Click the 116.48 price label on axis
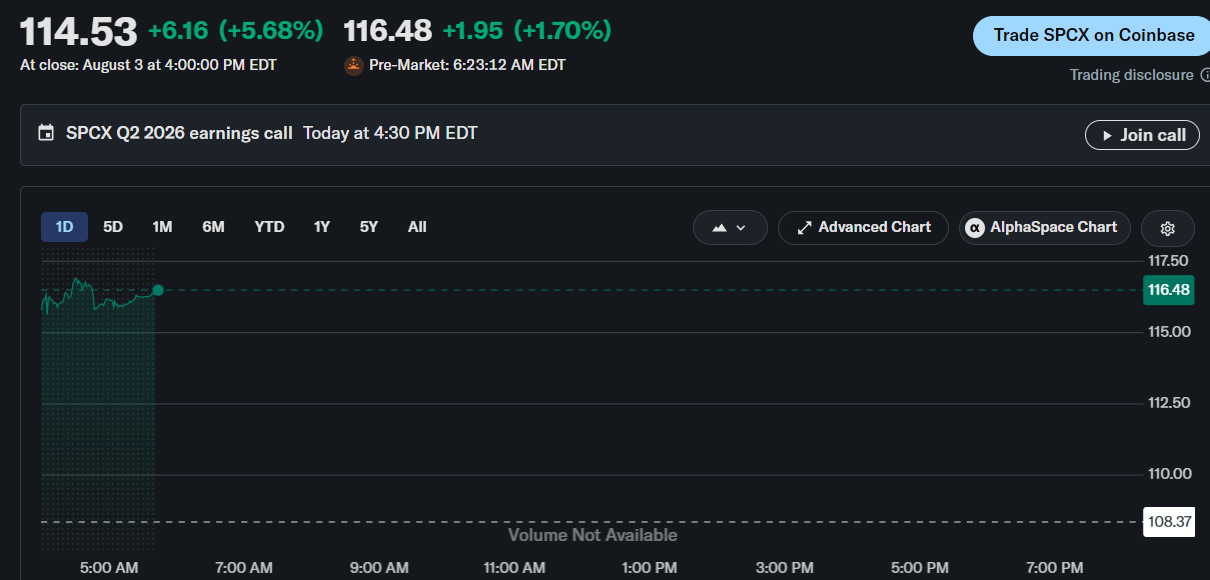Screen dimensions: 1210x580 click(x=1169, y=290)
